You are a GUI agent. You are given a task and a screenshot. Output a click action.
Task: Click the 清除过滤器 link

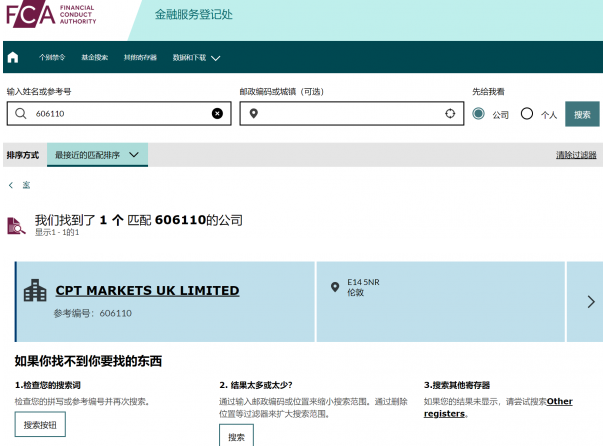[x=576, y=155]
